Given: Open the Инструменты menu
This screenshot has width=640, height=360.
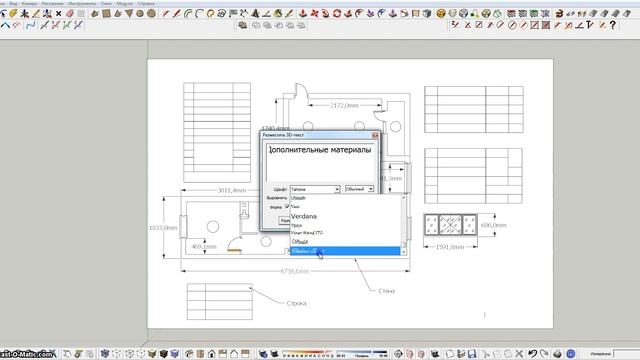Looking at the screenshot, I should [82, 3].
